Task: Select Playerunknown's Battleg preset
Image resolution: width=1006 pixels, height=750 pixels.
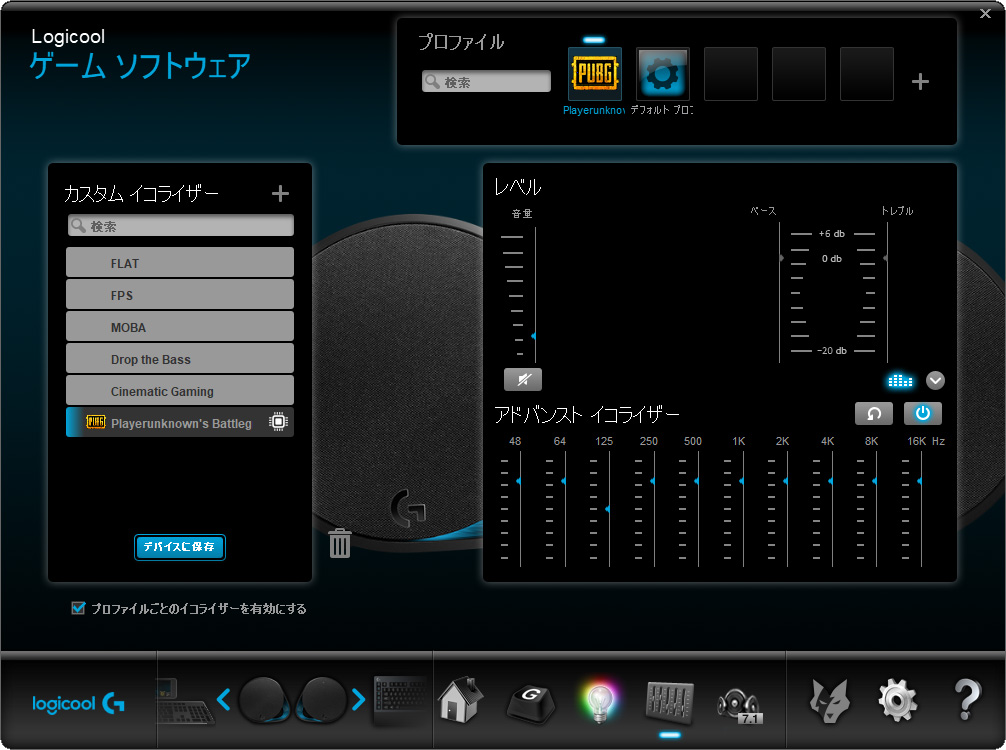Action: (180, 422)
